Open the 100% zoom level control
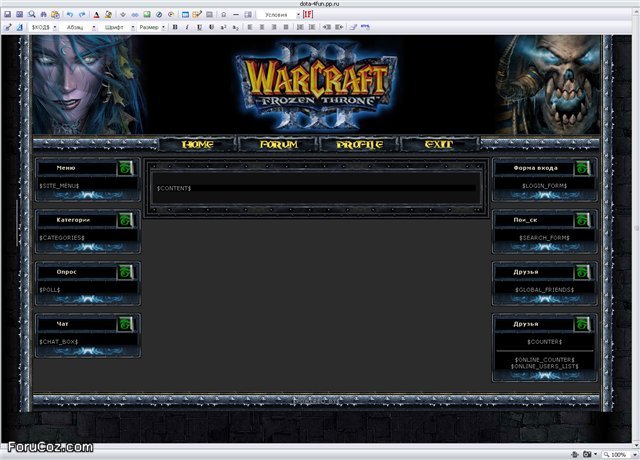This screenshot has width=640, height=460. pyautogui.click(x=618, y=454)
